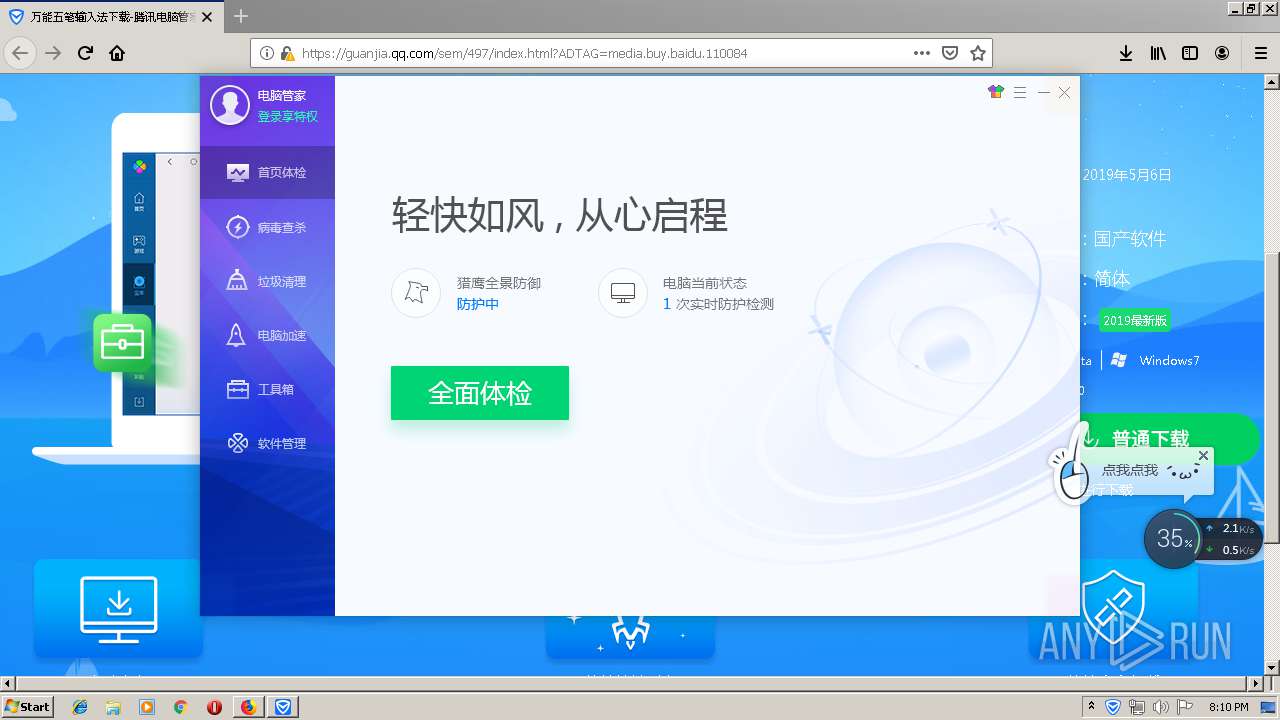Open the 电脑加速 sidebar tab

pyautogui.click(x=267, y=335)
